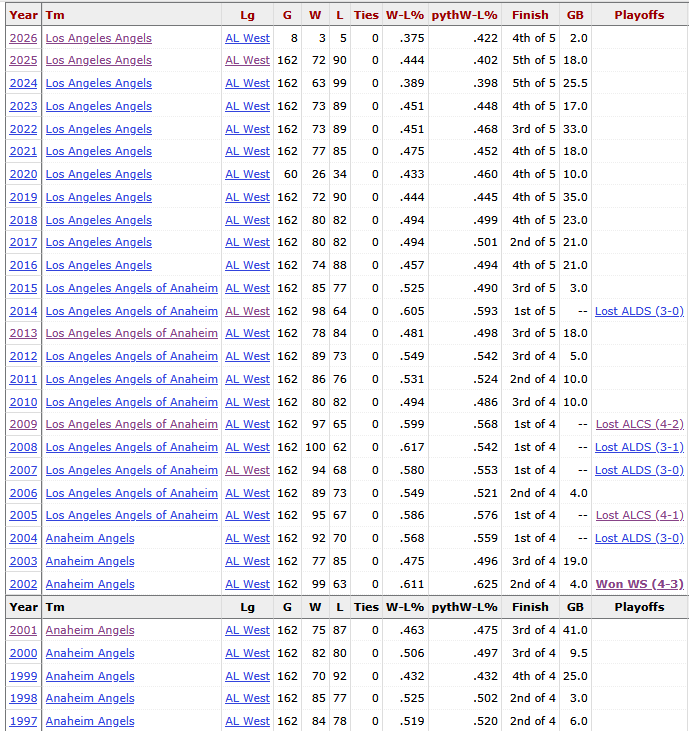Select the 41.0 games behind cell
Viewport: 689px width, 731px height.
pos(575,630)
